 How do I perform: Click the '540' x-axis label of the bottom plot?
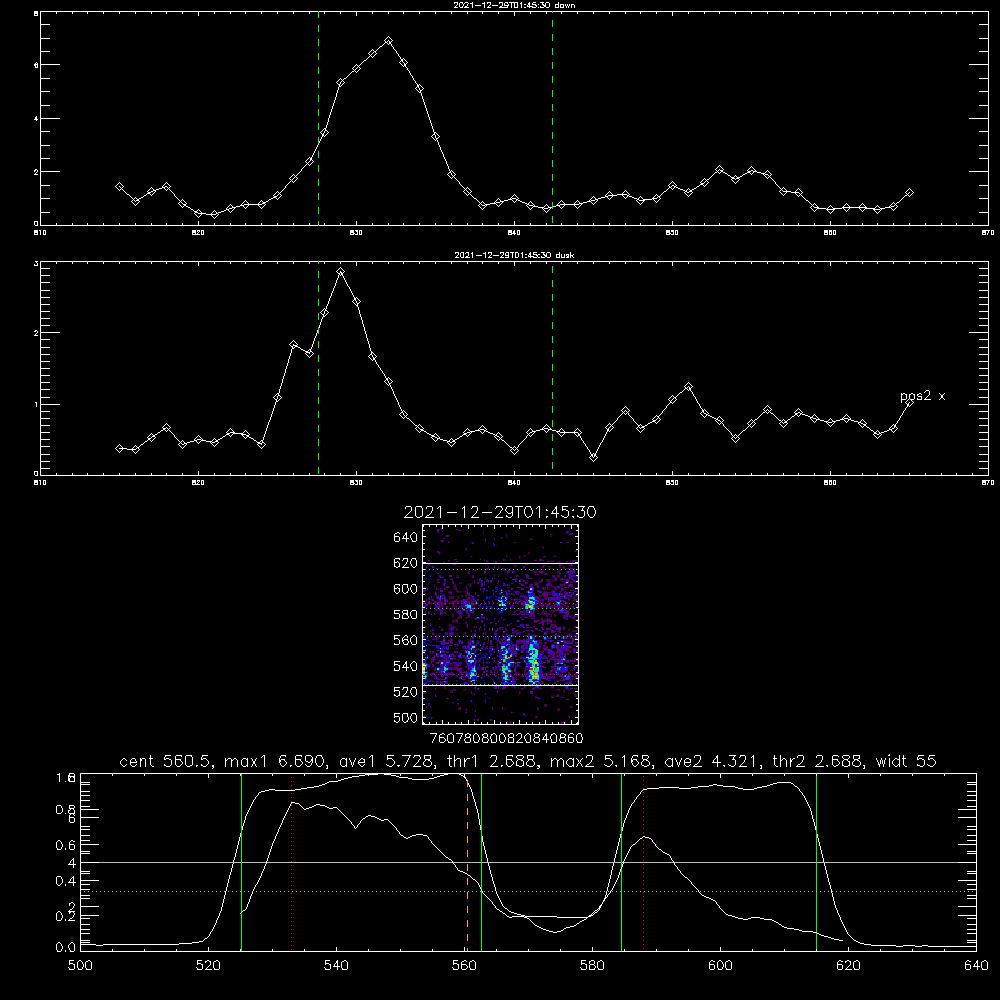[x=336, y=966]
